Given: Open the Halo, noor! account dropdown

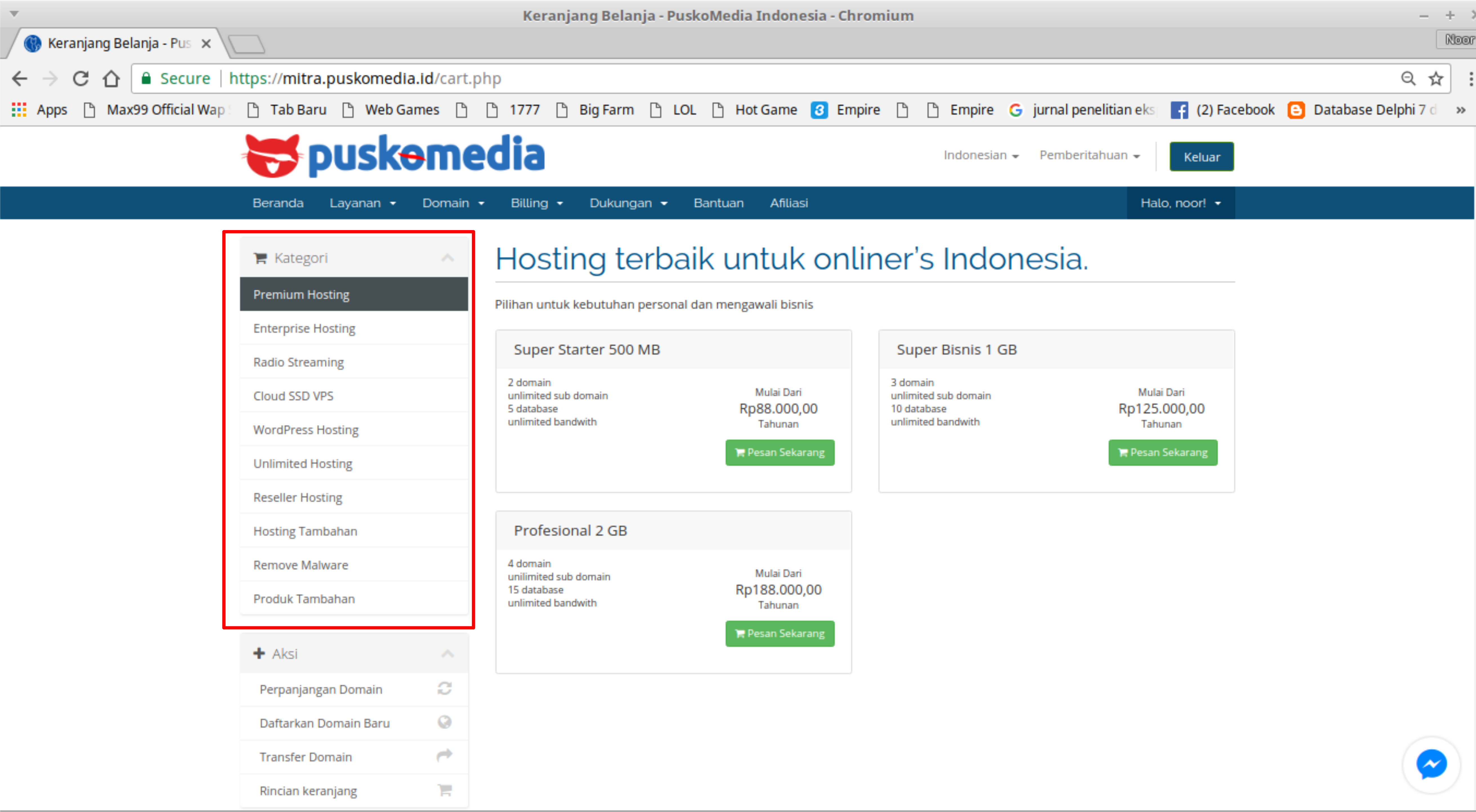Looking at the screenshot, I should [x=1180, y=203].
